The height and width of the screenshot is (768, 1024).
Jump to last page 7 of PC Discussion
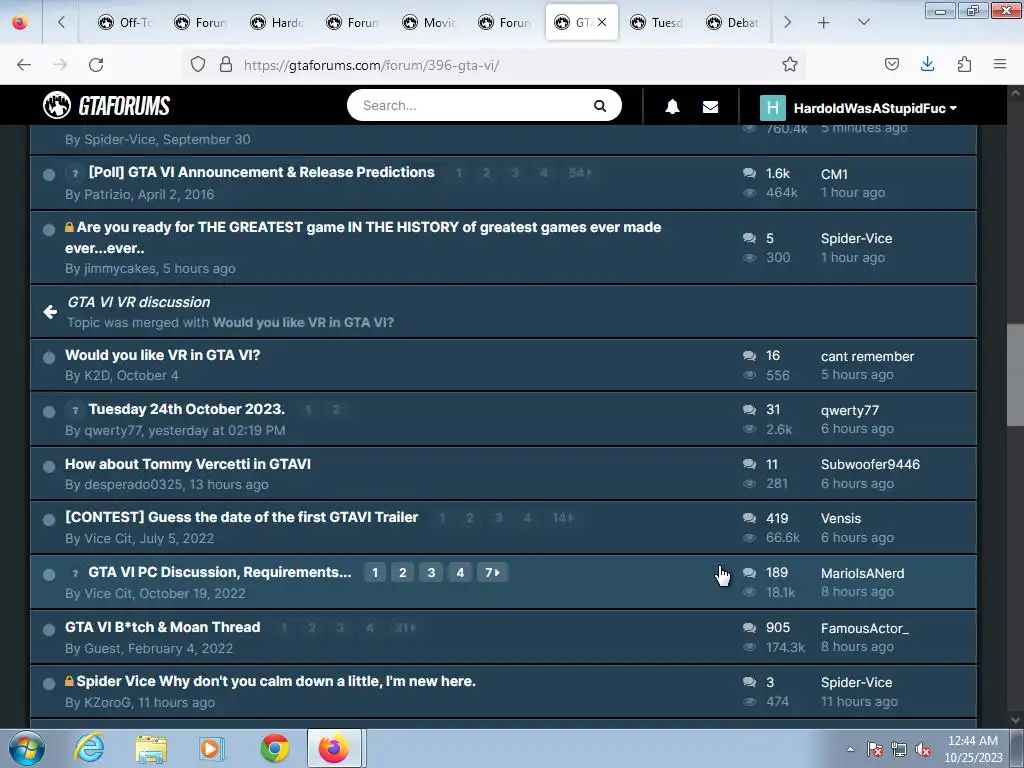[x=492, y=573]
